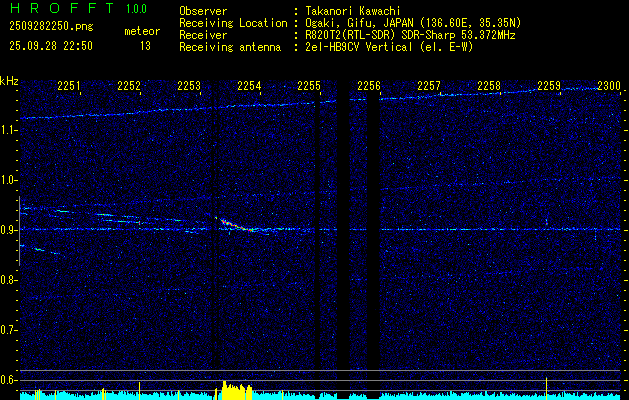Click the Receiver field label

[203, 35]
